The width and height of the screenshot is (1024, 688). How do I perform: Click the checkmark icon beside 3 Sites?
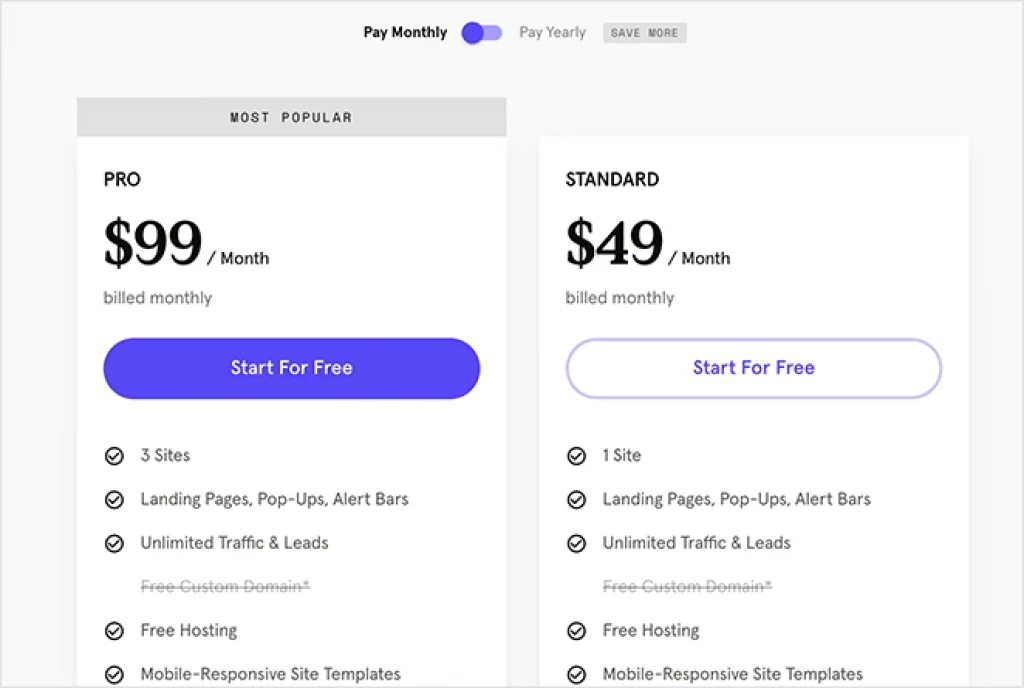[114, 456]
